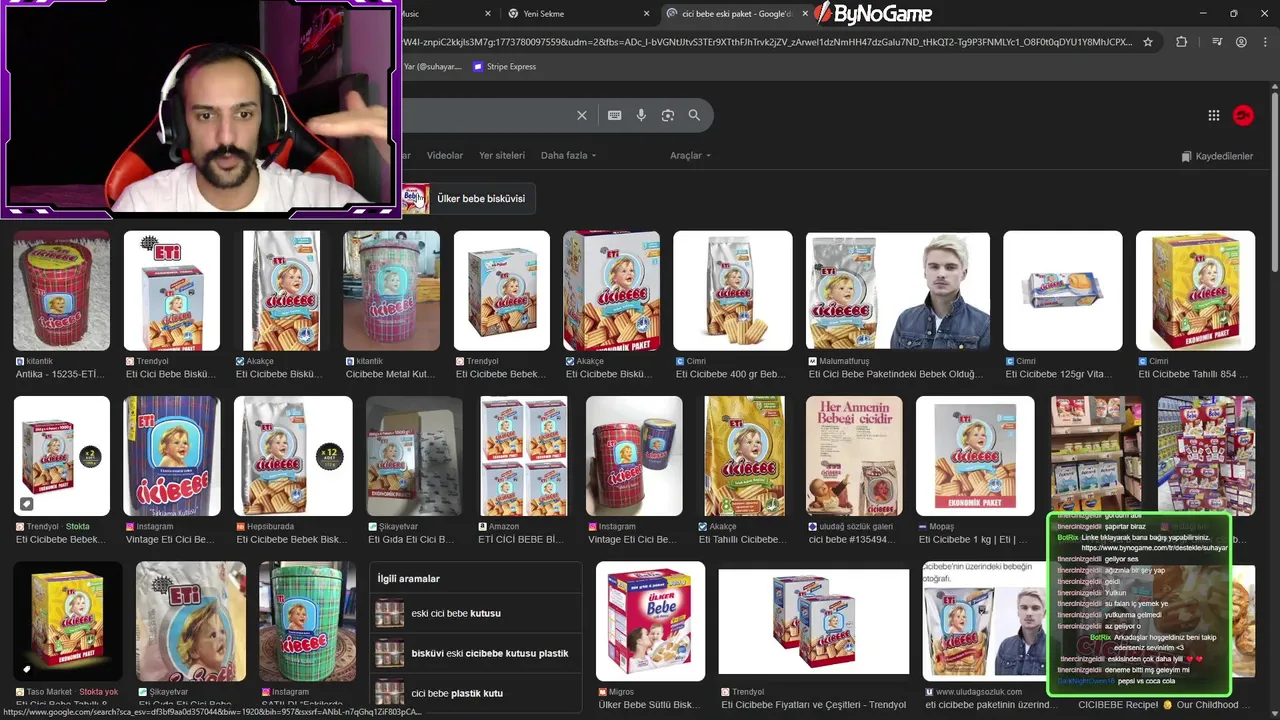Start voice search with the microphone icon
Image resolution: width=1280 pixels, height=720 pixels.
click(x=641, y=115)
